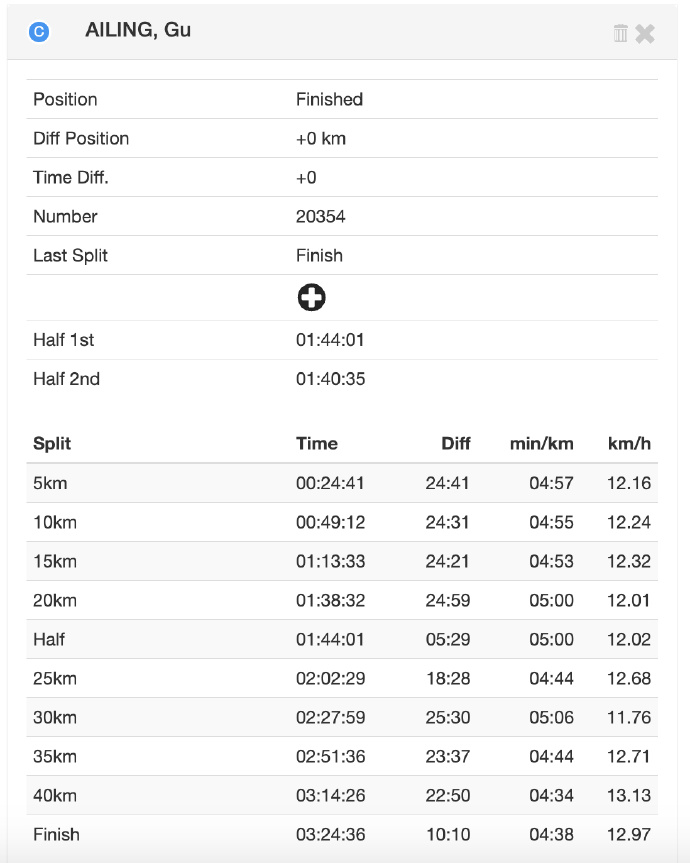This screenshot has height=863, width=690.
Task: Delete athlete using the trash icon
Action: (621, 33)
